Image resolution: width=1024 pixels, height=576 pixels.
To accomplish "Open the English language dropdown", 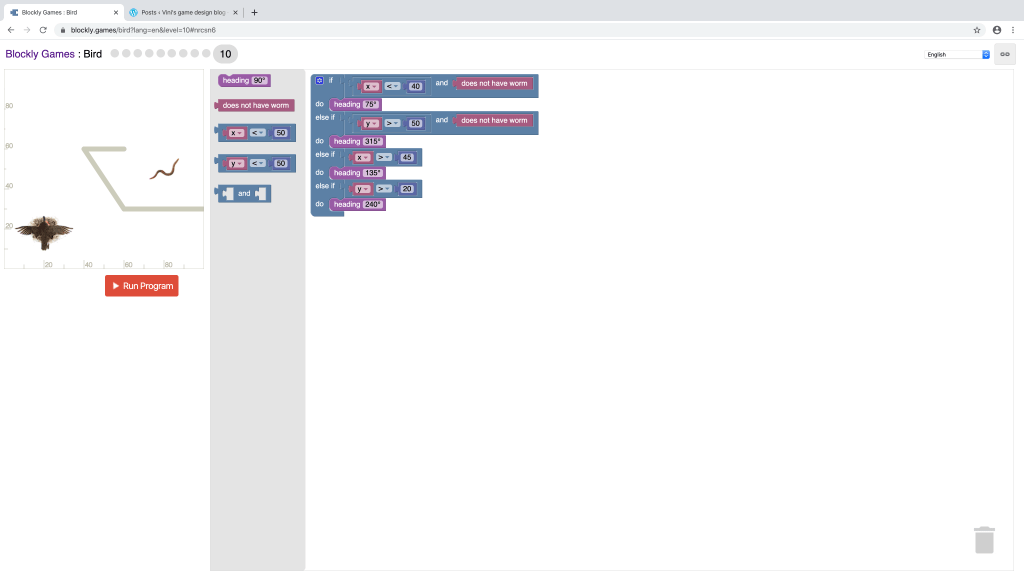I will pos(956,54).
